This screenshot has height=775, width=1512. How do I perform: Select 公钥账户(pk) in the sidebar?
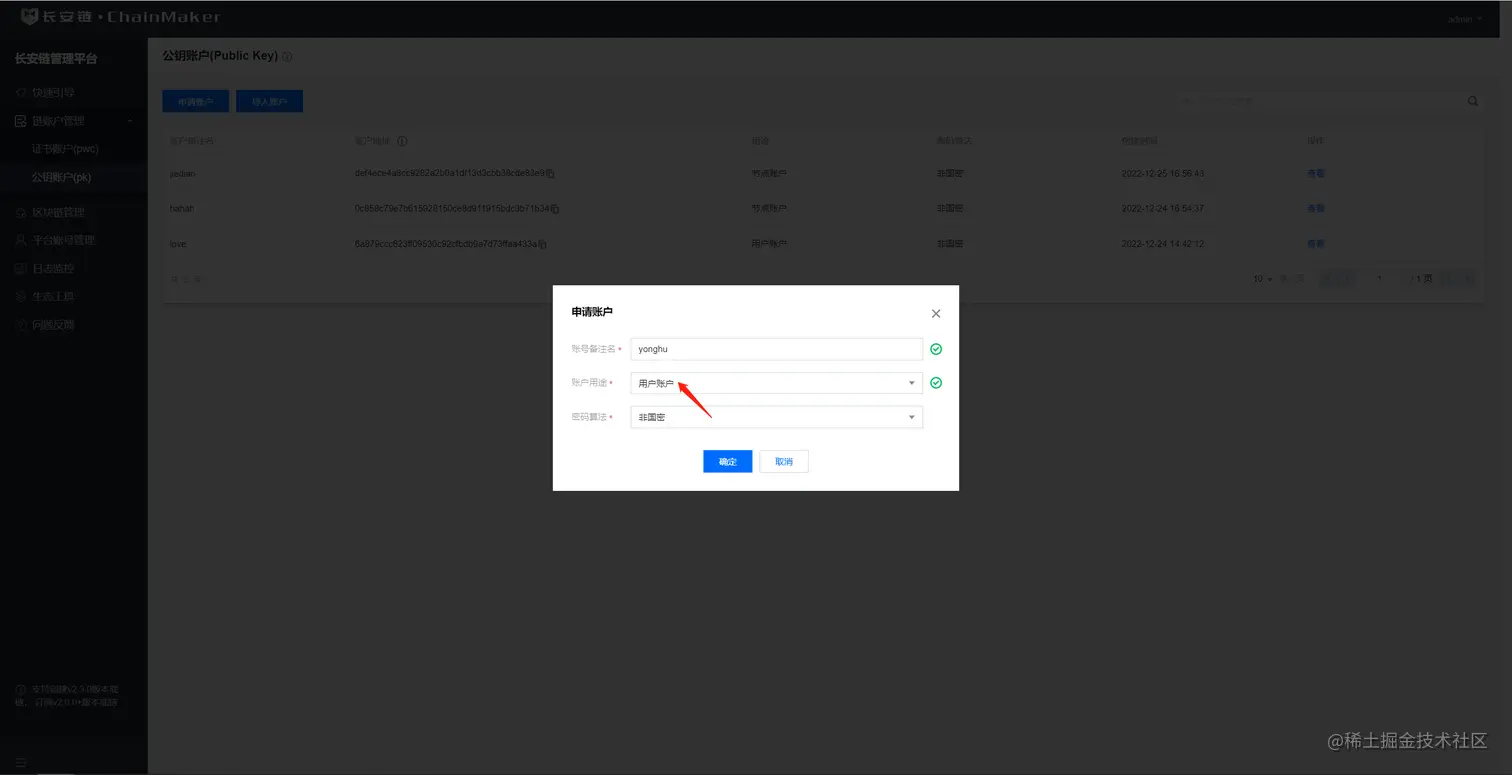coord(61,177)
